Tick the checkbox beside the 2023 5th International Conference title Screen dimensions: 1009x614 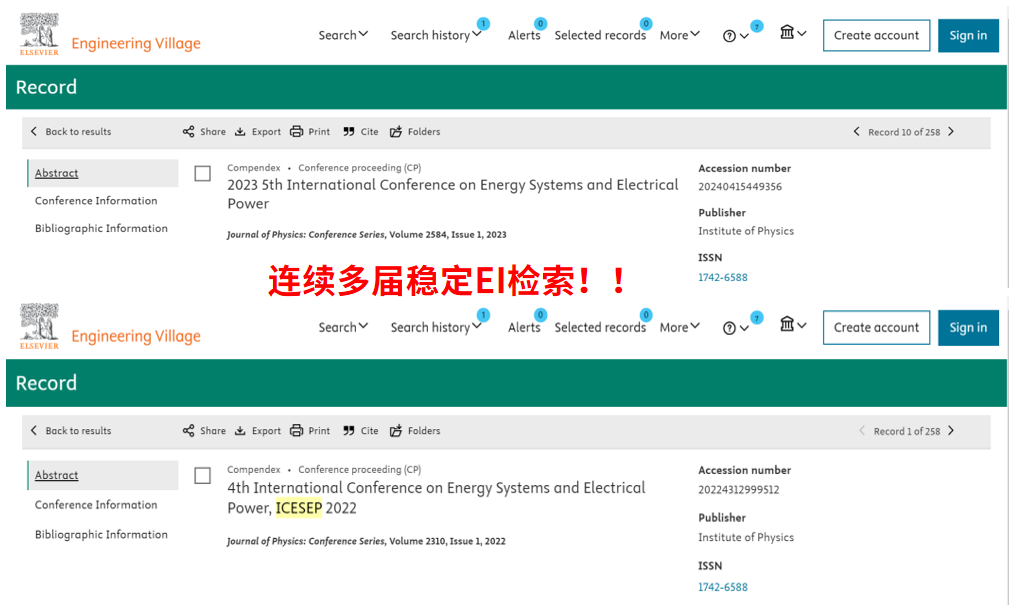203,174
